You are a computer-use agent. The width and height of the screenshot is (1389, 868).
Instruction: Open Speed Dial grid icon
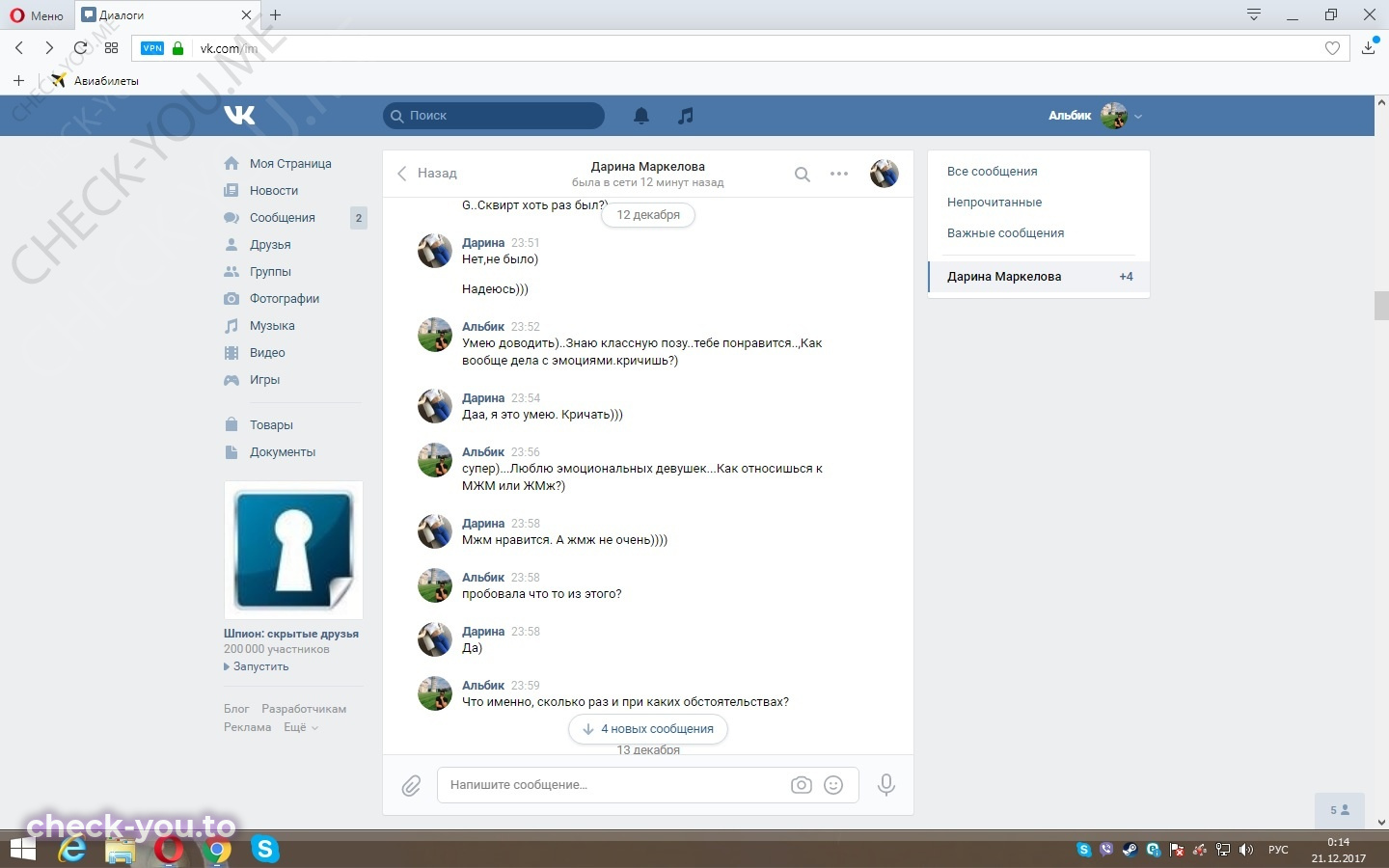tap(111, 47)
